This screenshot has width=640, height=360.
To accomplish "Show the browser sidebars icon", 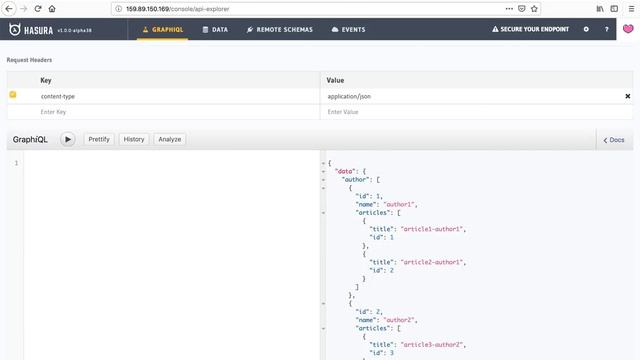I will (614, 9).
